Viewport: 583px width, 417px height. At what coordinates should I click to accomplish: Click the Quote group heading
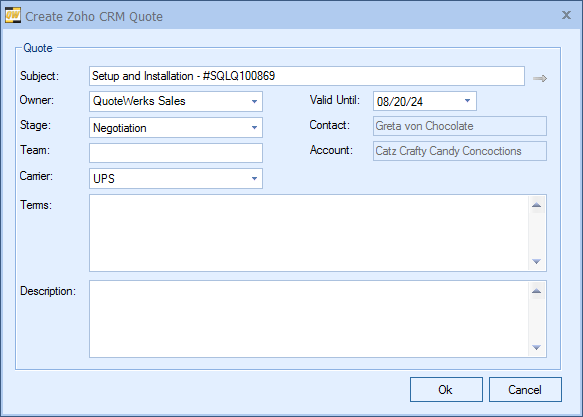pyautogui.click(x=38, y=48)
